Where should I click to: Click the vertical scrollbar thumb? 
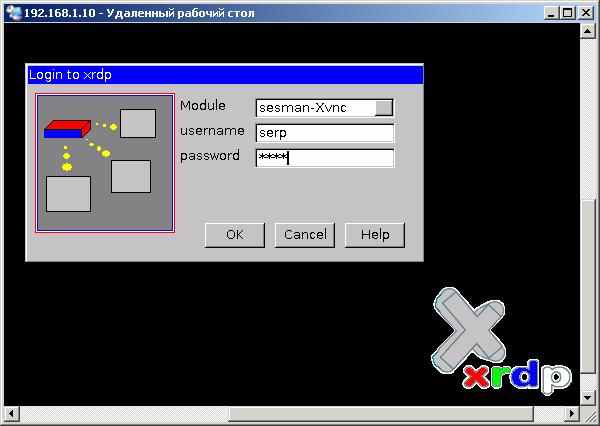[587, 284]
